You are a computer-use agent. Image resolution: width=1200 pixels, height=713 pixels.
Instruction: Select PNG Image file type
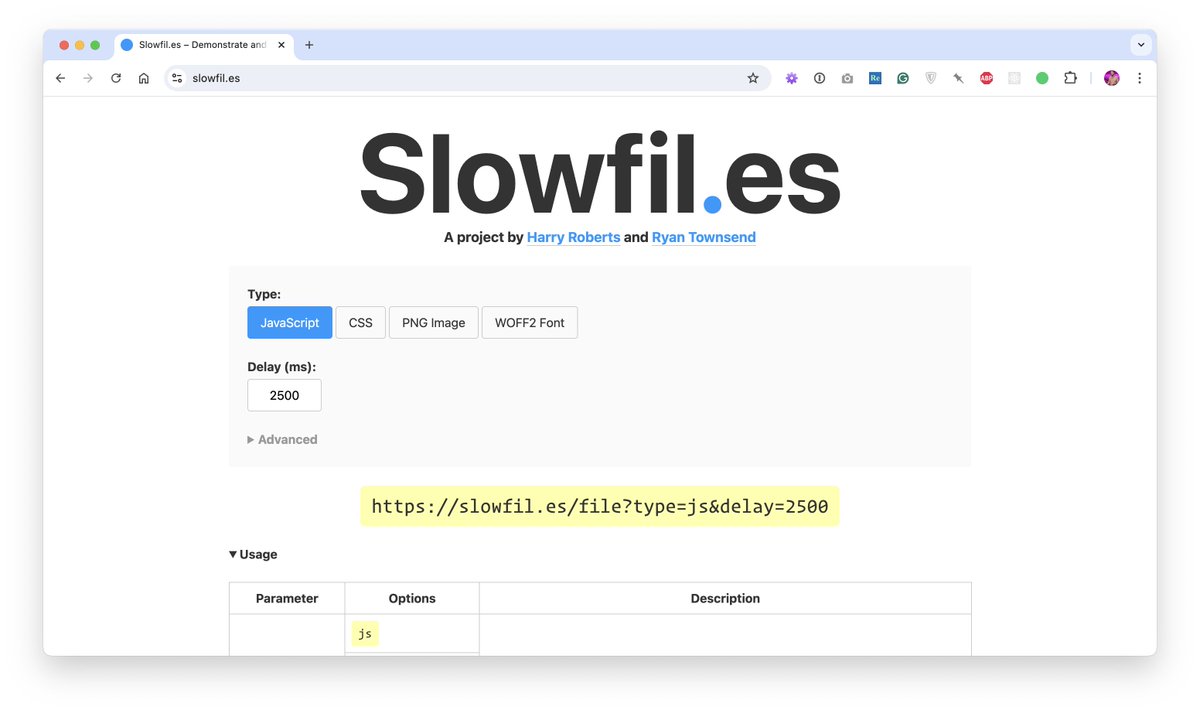pos(434,323)
